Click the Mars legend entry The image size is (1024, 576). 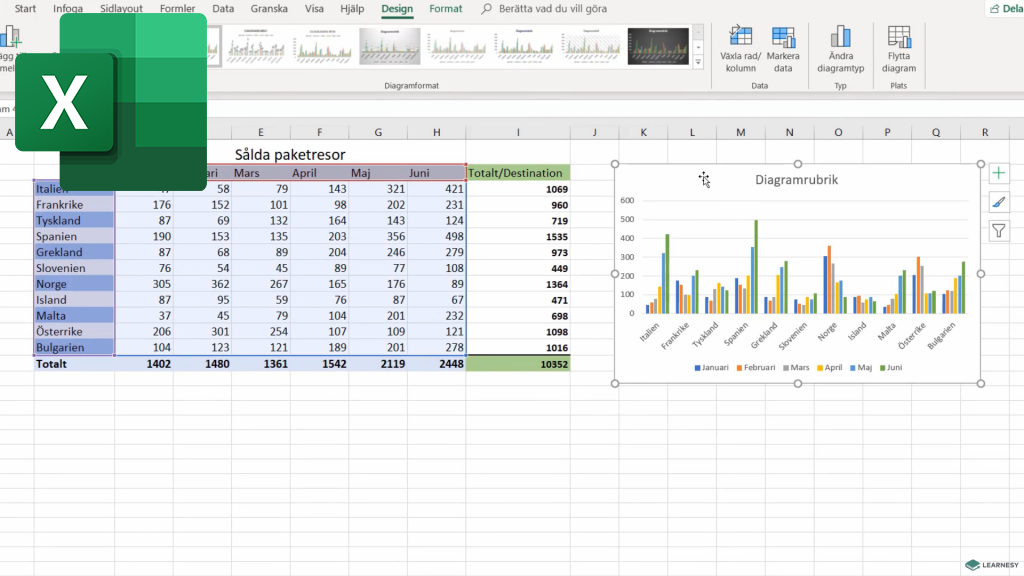[x=796, y=368]
